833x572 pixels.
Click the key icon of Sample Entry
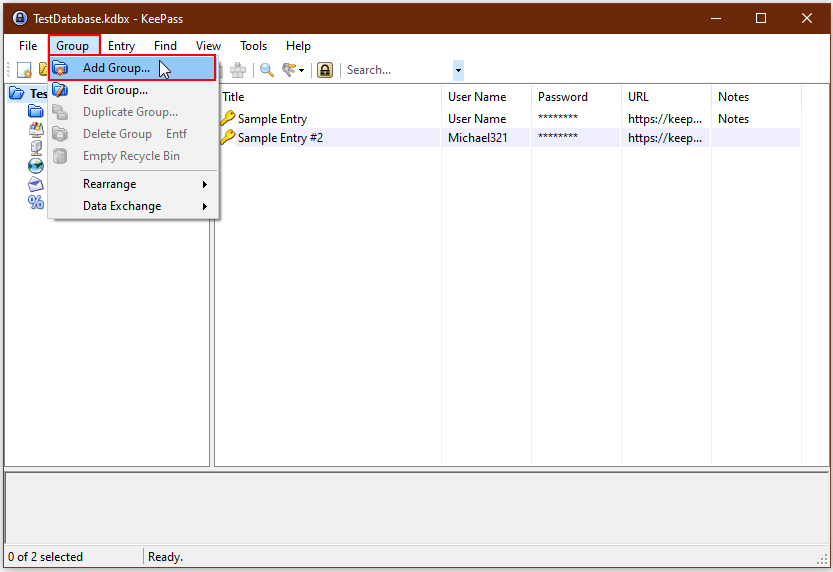pos(227,118)
